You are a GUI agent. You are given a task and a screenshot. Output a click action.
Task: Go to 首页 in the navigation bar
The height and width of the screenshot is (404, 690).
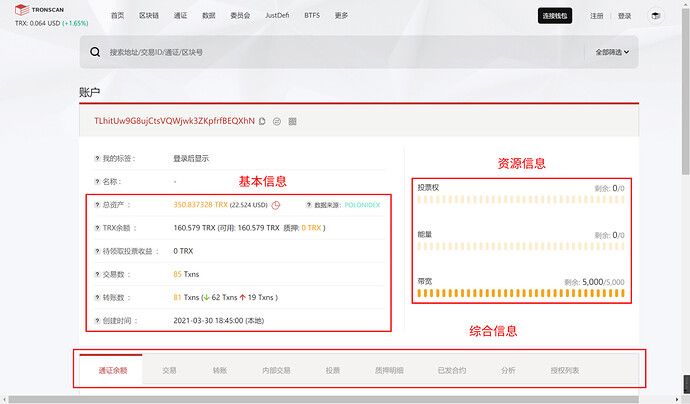coord(117,15)
